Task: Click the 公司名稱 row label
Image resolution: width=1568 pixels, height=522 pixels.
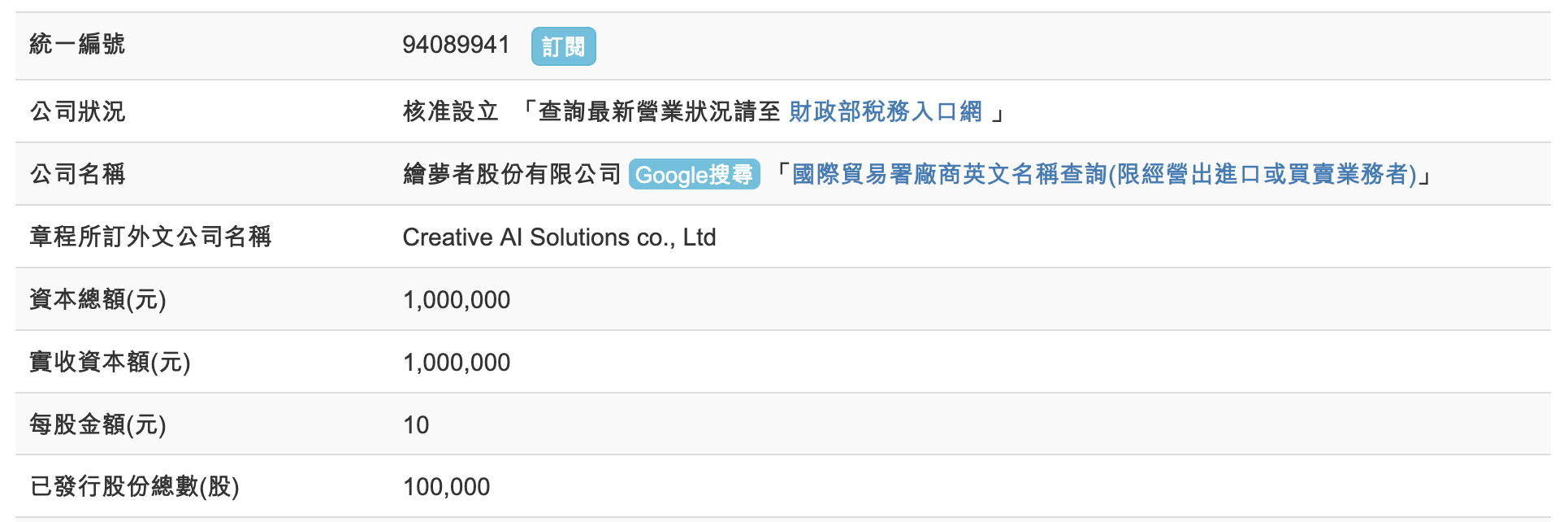Action: point(77,174)
